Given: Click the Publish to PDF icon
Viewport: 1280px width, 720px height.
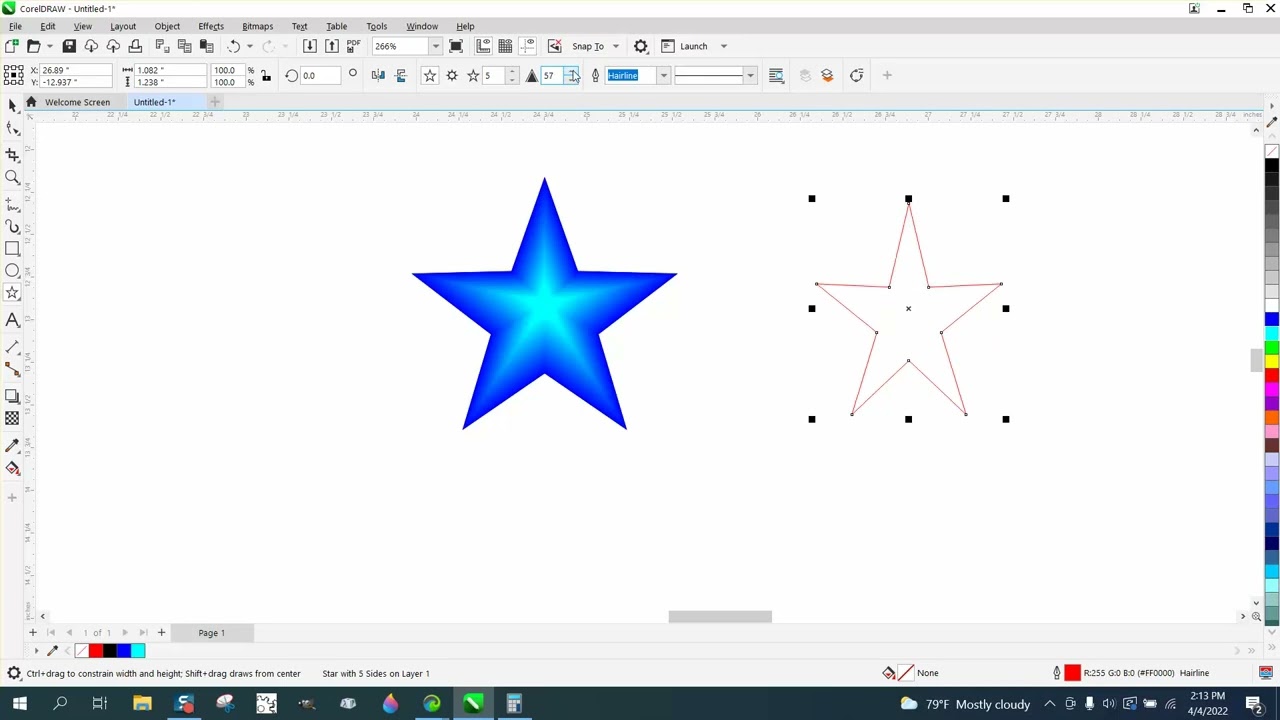Looking at the screenshot, I should click(353, 46).
